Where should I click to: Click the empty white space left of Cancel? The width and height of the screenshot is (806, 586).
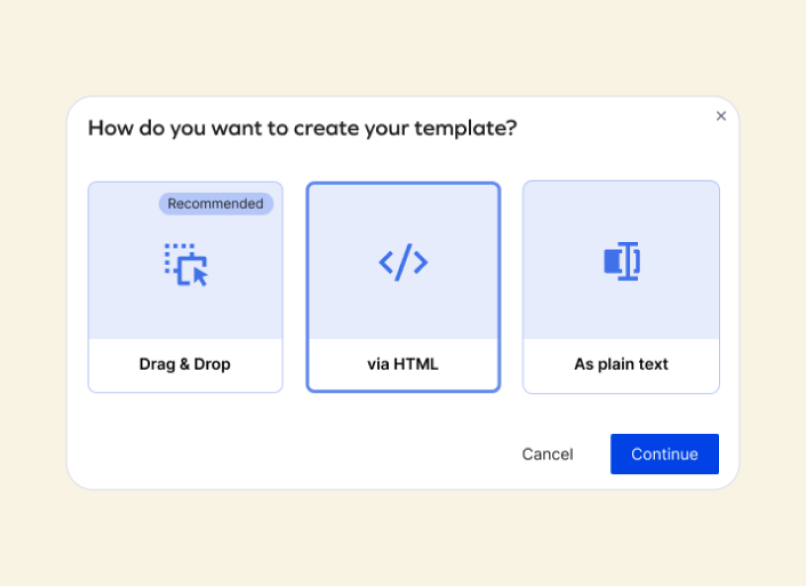tap(300, 454)
